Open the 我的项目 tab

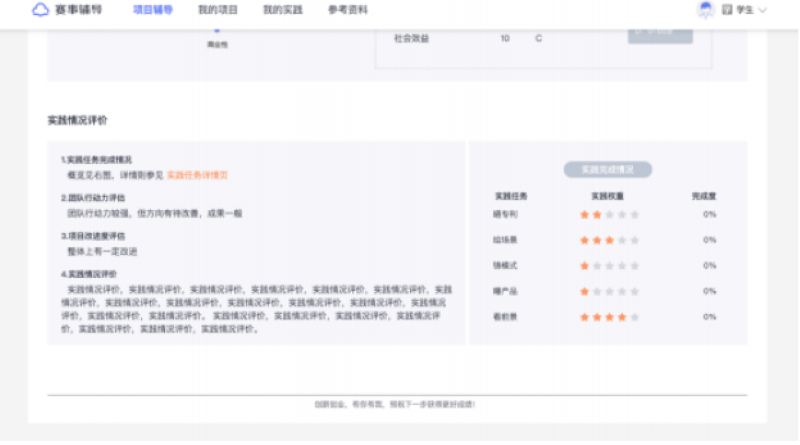[x=217, y=10]
